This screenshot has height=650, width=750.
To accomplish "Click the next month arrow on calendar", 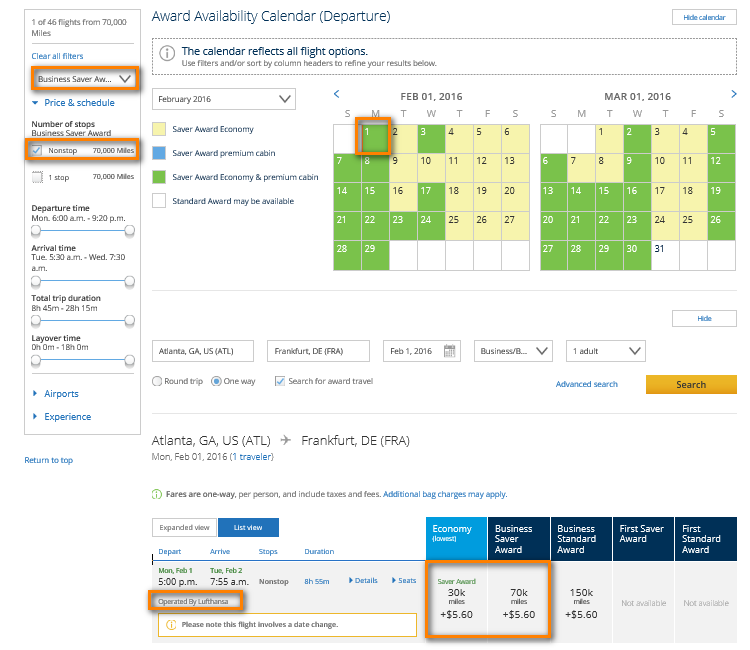I will (733, 95).
